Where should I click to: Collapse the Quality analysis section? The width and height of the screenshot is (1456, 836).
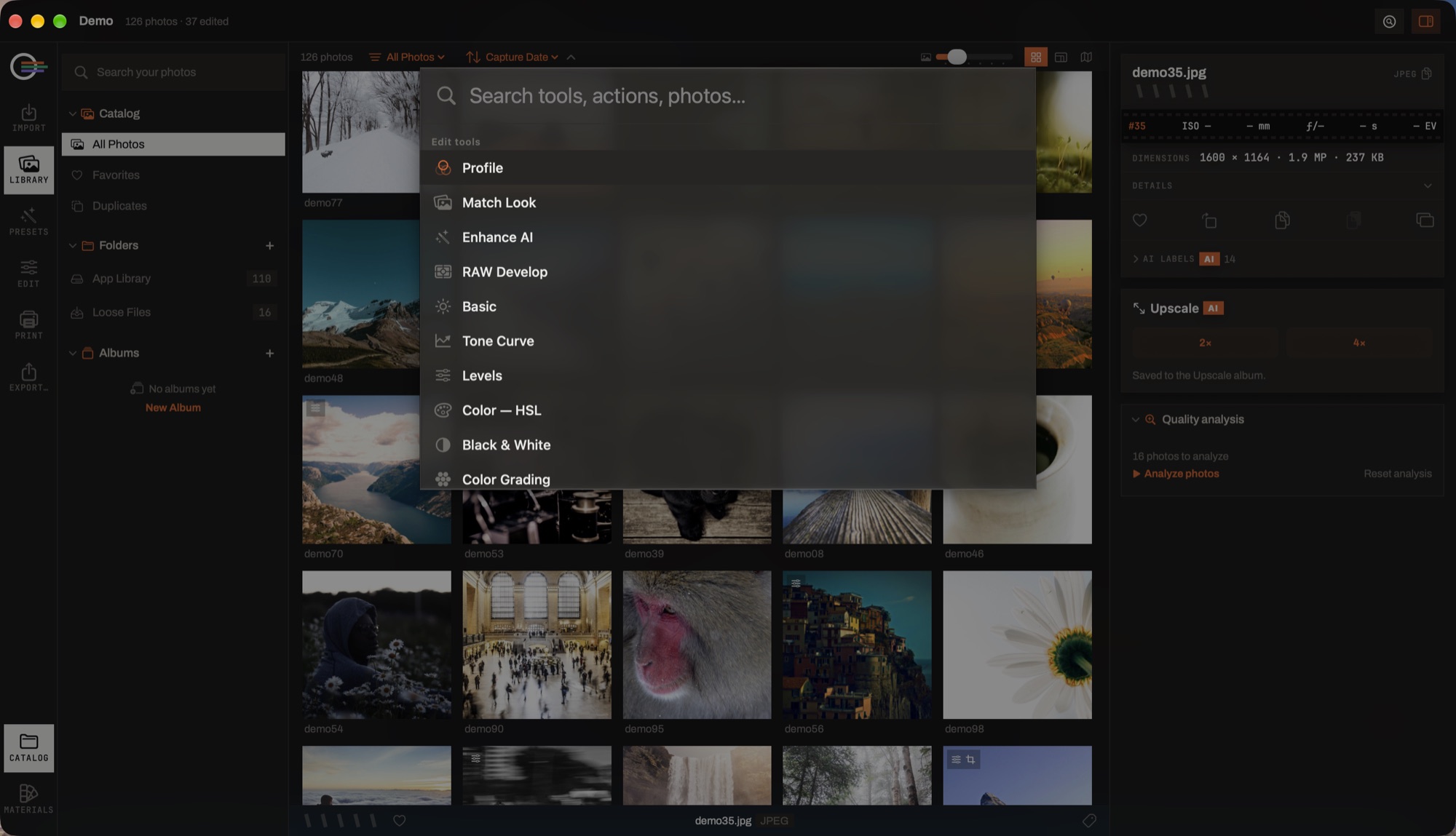(1135, 420)
